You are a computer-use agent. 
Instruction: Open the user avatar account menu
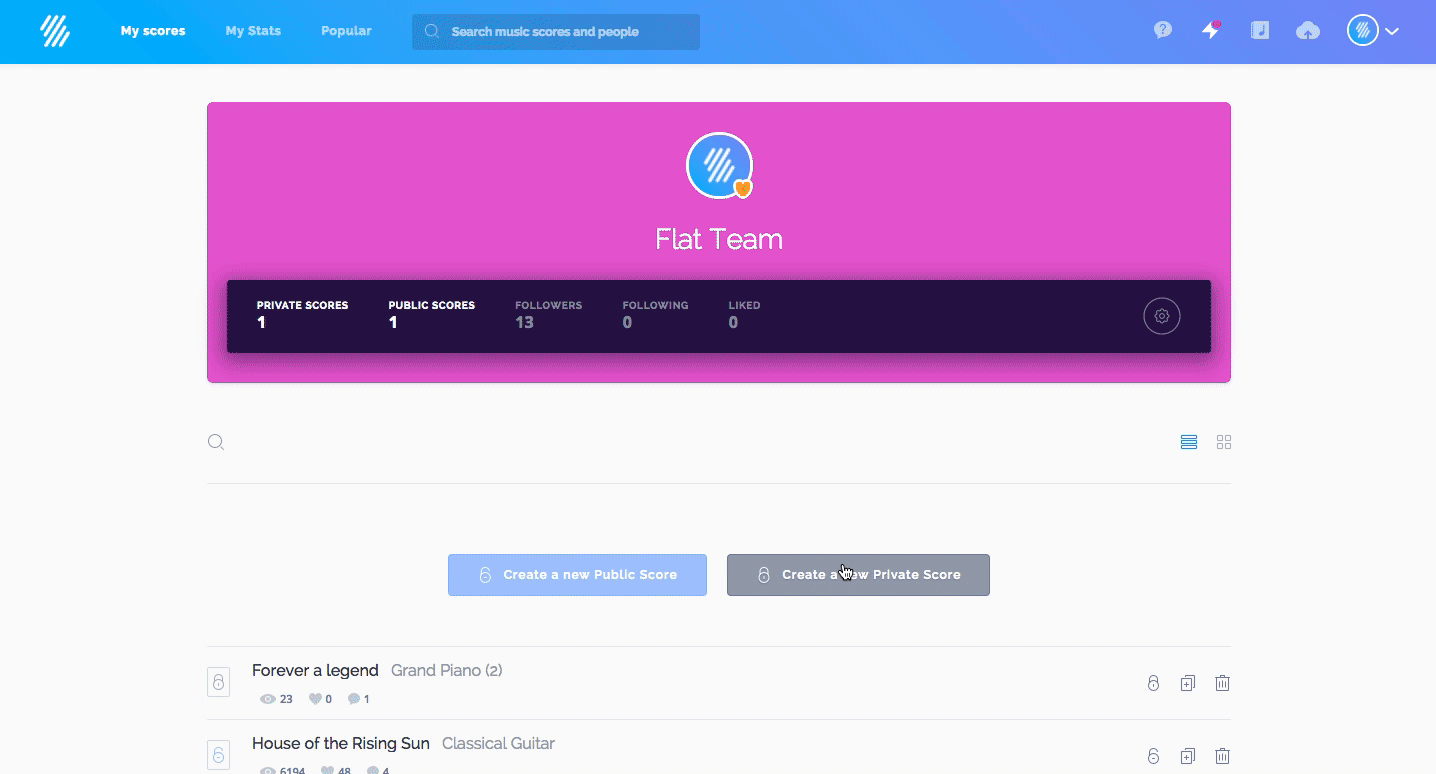(1372, 31)
